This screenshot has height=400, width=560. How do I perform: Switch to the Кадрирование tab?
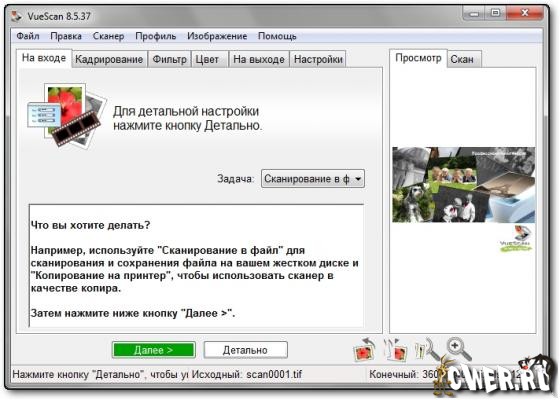(109, 59)
